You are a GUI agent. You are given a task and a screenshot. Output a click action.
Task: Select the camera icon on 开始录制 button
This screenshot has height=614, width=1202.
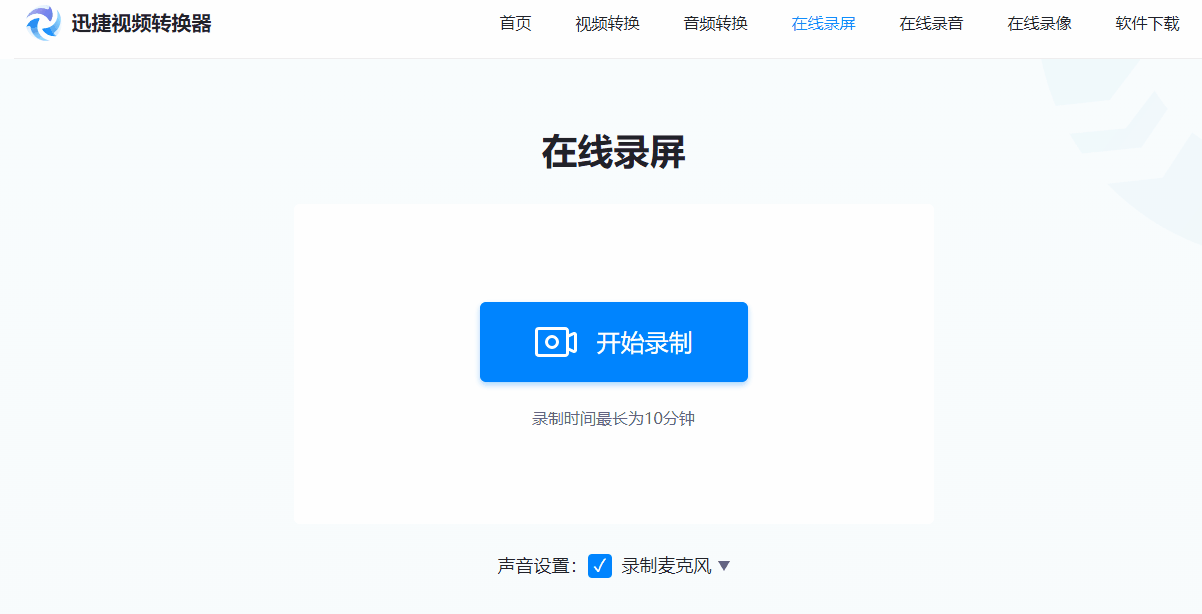pos(557,341)
